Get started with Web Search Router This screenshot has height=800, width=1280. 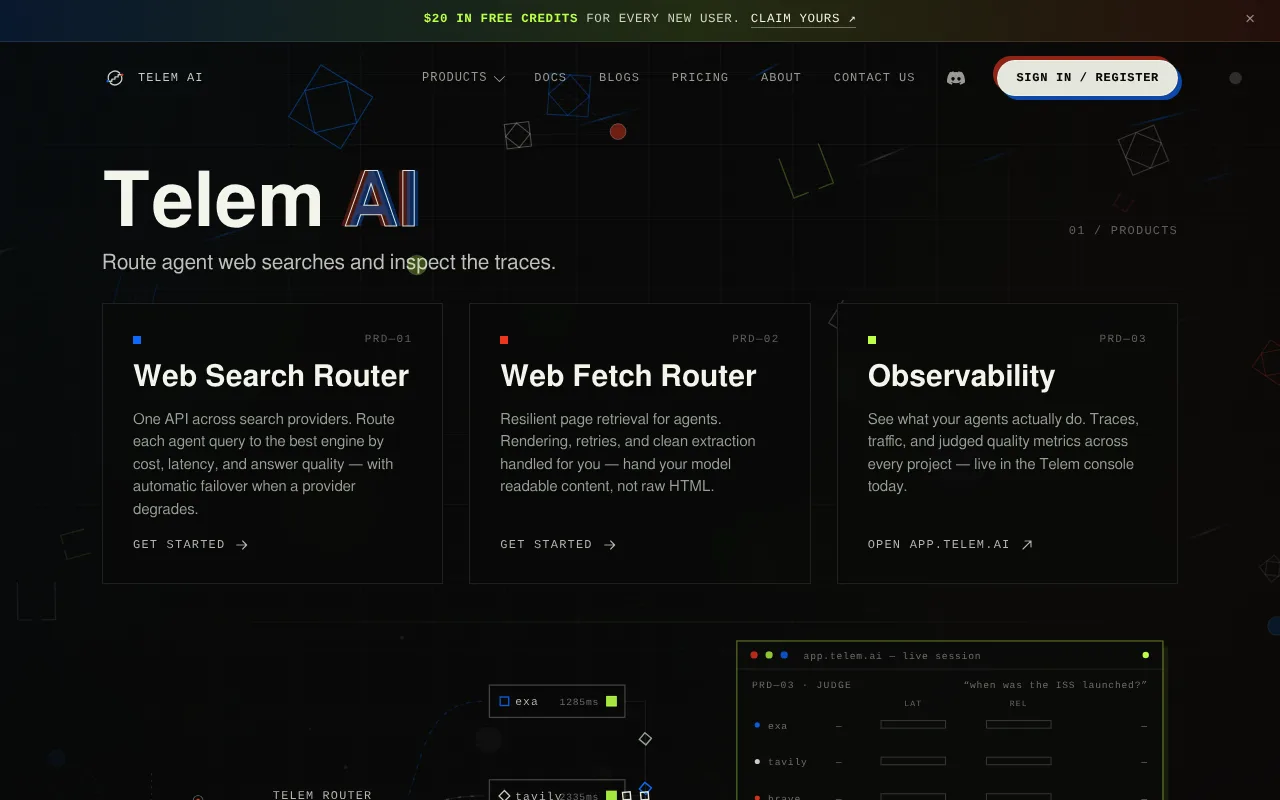190,545
